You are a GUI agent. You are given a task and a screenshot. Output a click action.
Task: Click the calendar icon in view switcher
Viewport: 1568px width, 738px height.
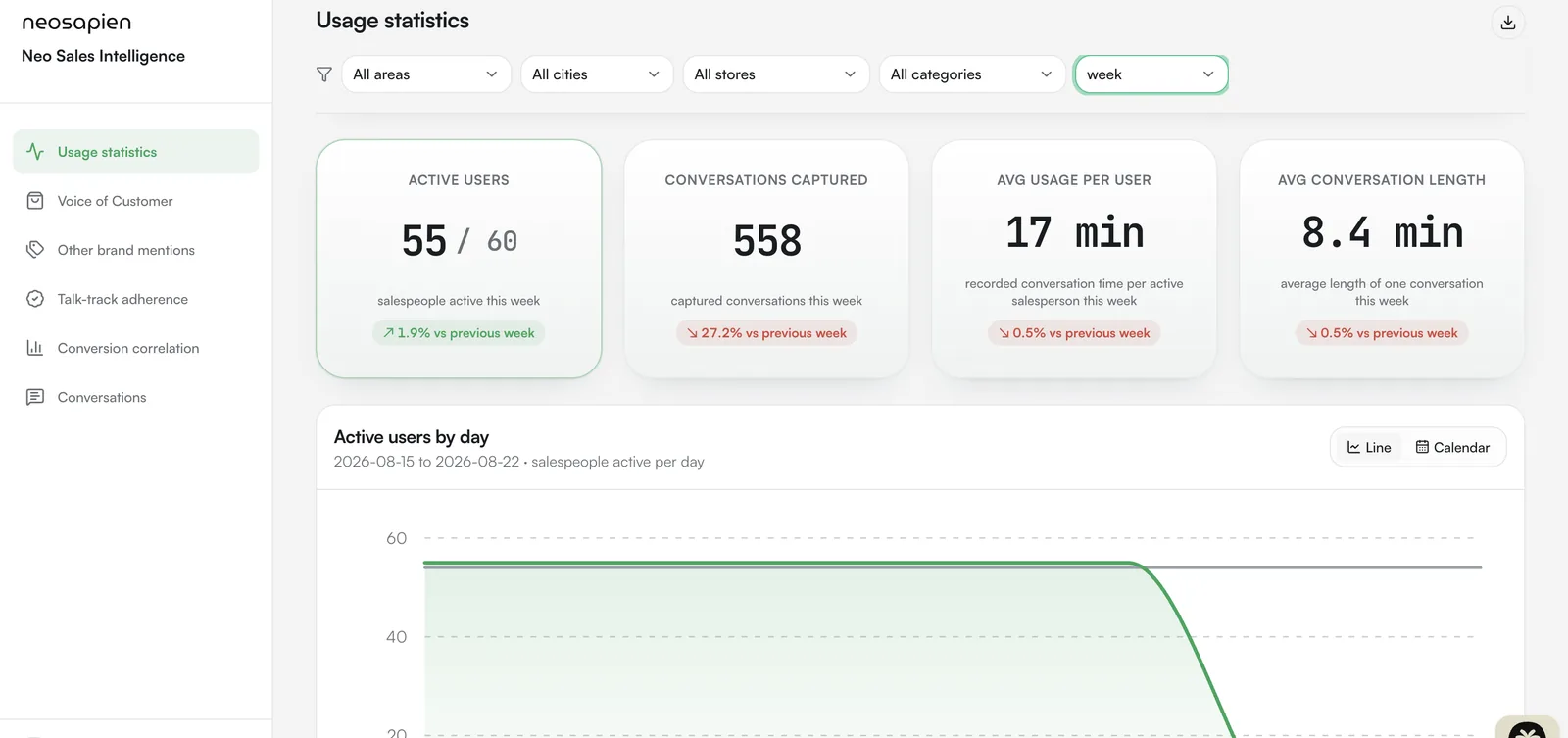tap(1422, 447)
